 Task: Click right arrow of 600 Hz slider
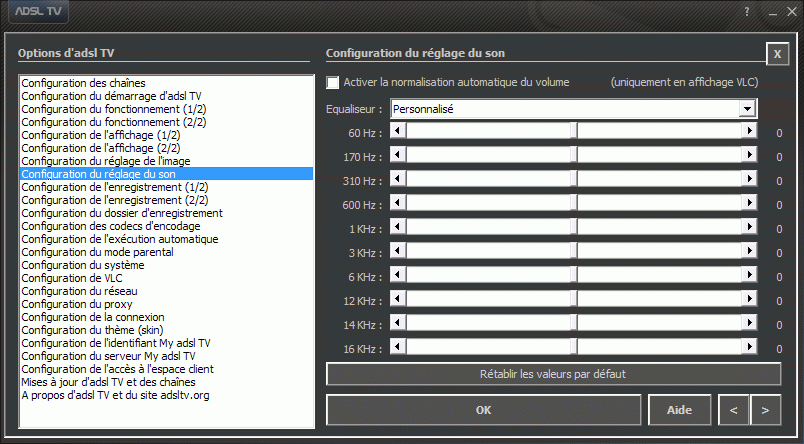[x=749, y=203]
